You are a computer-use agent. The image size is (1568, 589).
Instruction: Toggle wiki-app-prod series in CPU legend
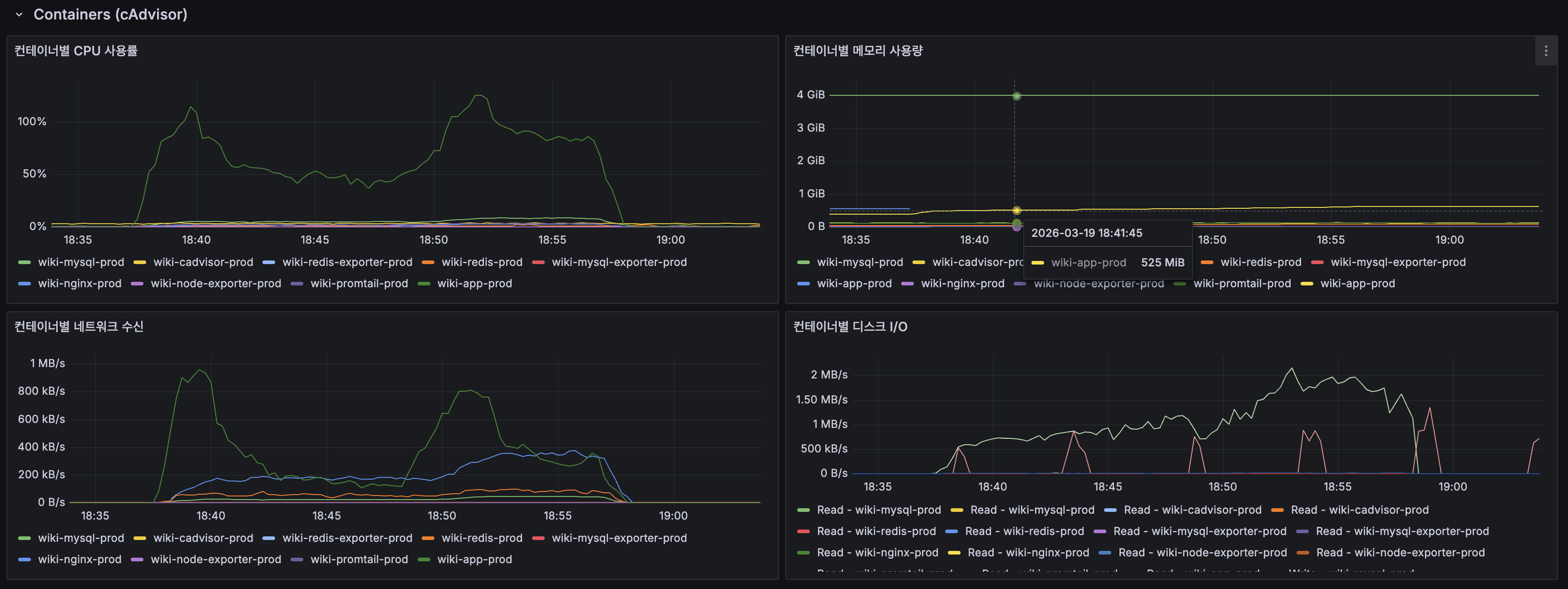[474, 284]
